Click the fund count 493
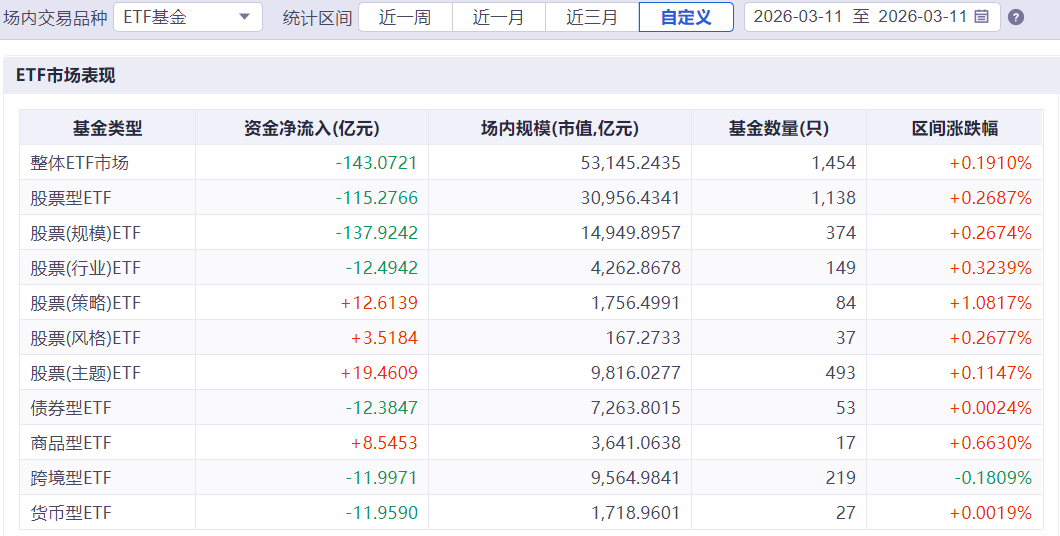1060x536 pixels. (841, 373)
